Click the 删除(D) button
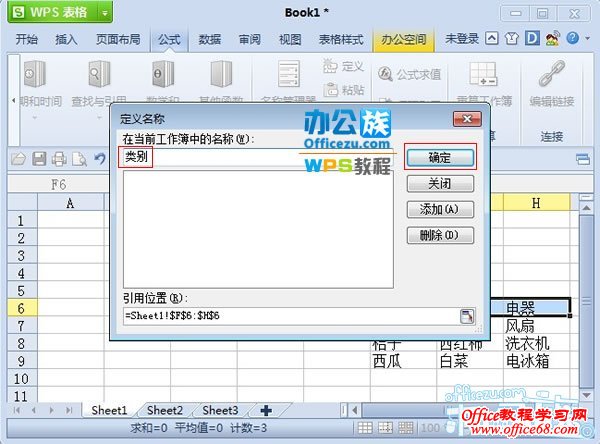 (440, 235)
